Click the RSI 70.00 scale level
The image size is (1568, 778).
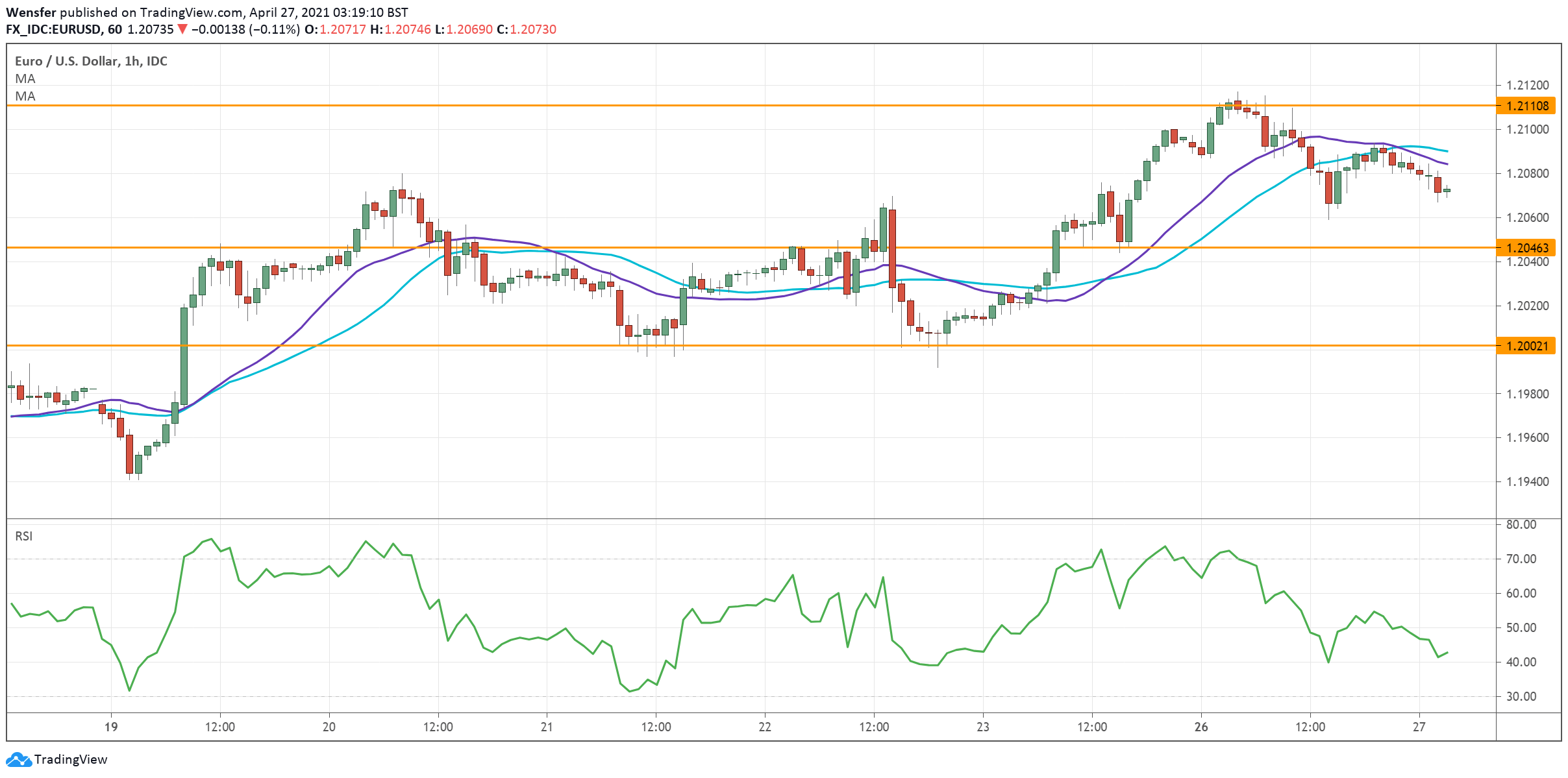[x=1521, y=559]
